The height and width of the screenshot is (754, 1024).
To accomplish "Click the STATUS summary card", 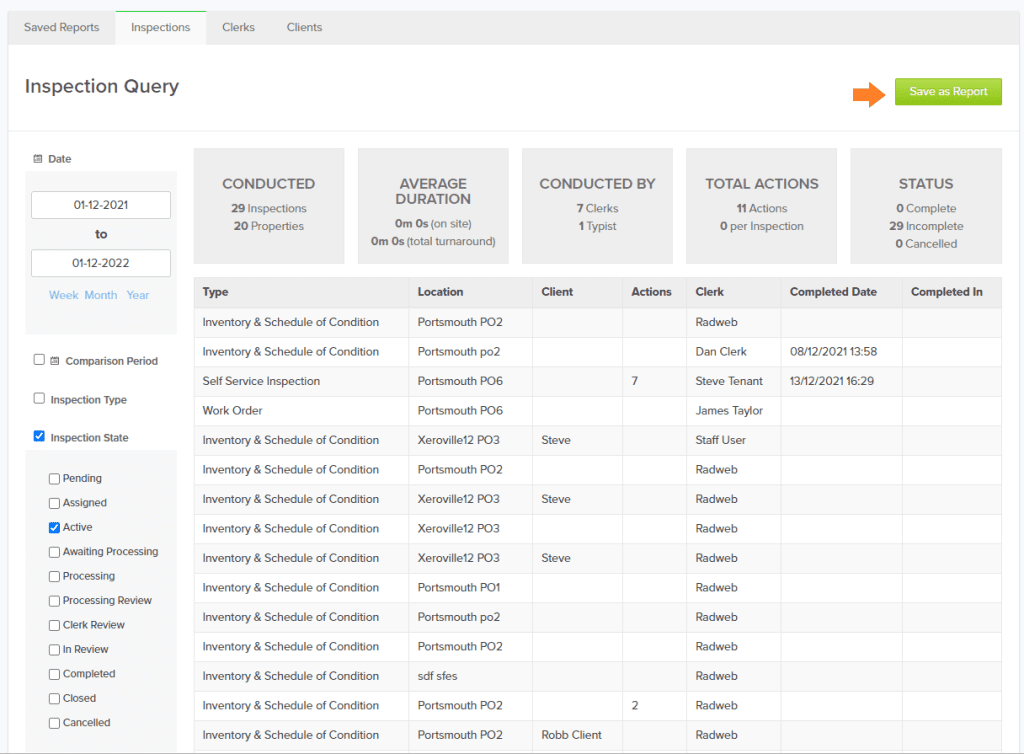I will point(926,206).
